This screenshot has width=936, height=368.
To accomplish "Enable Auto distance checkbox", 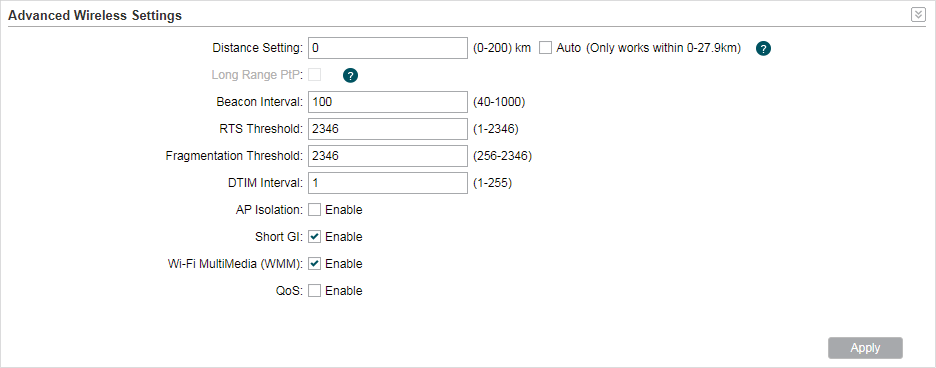I will point(545,48).
